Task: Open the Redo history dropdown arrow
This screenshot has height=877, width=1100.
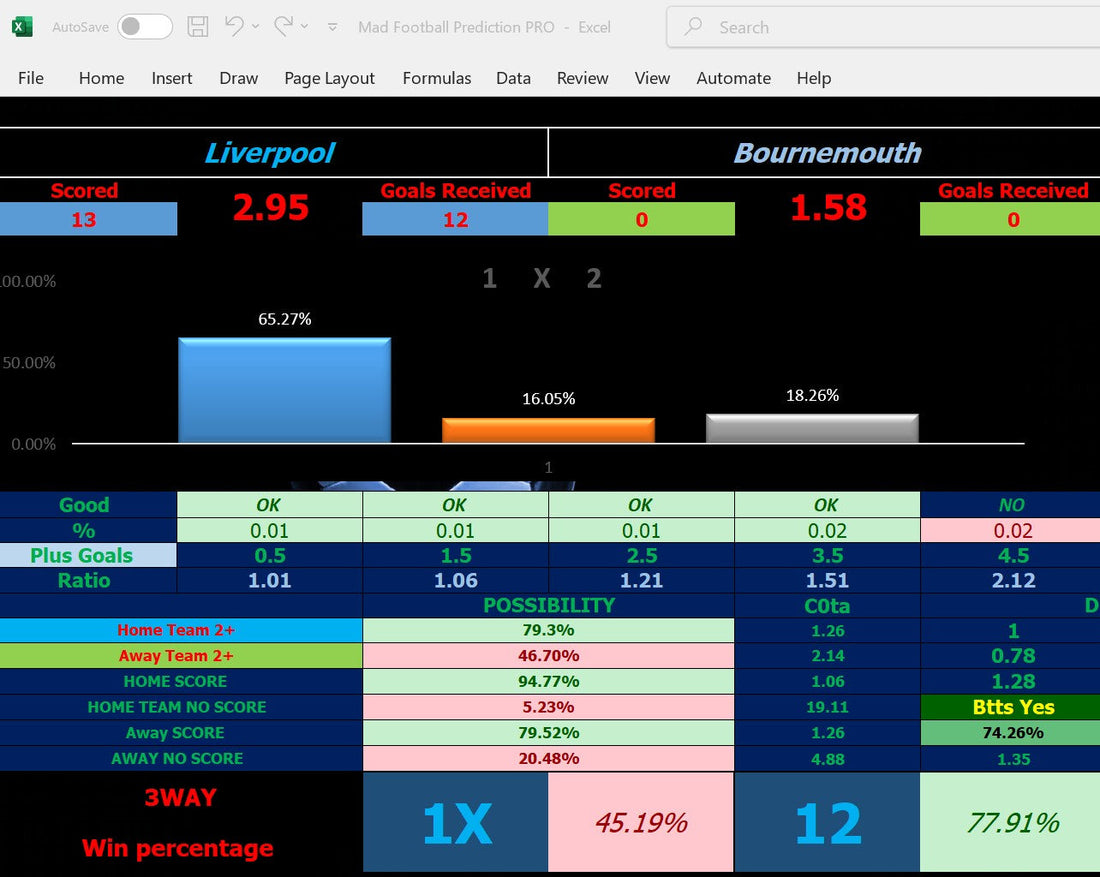Action: coord(305,27)
